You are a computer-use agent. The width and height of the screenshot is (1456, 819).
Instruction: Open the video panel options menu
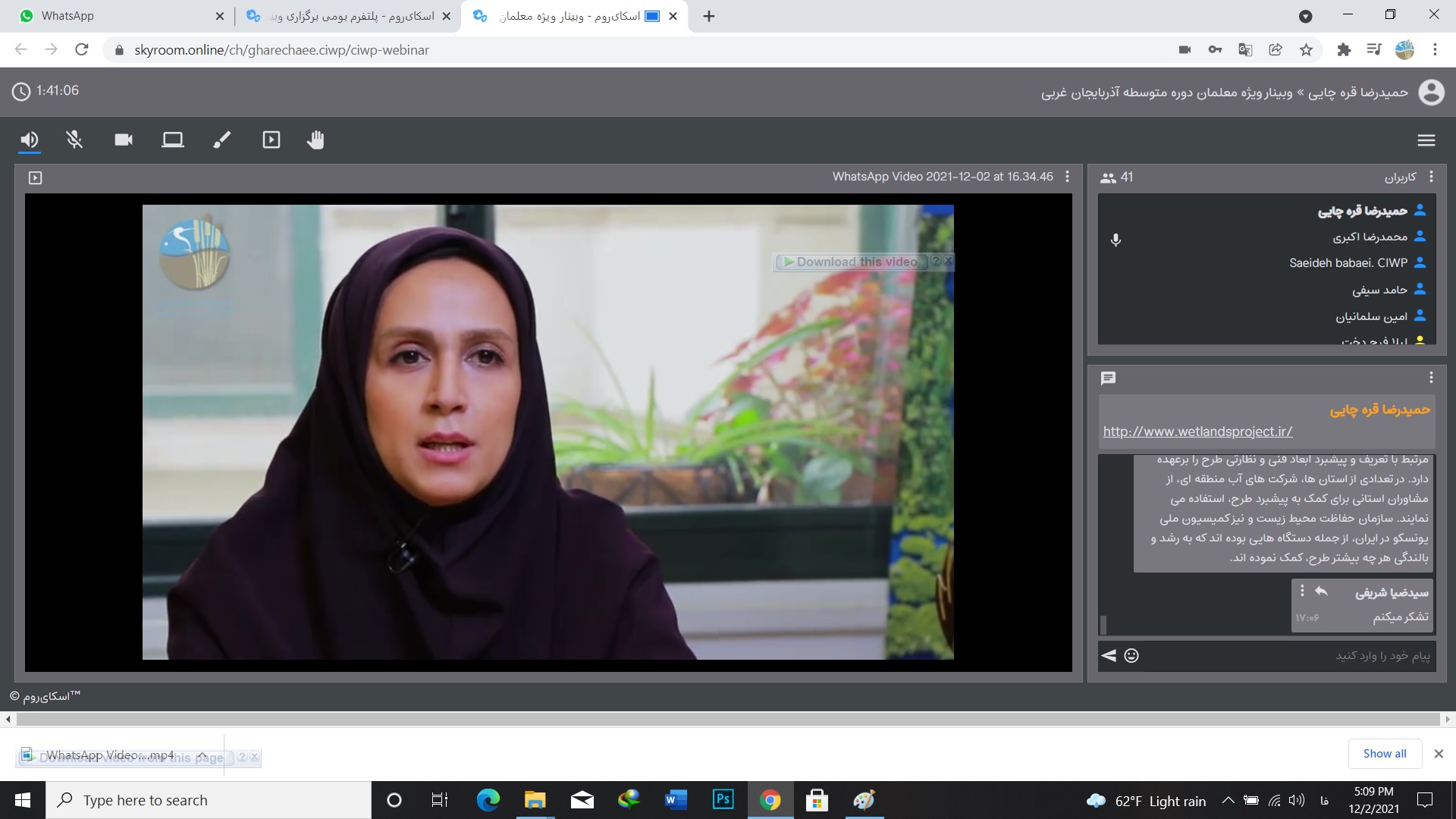1067,176
